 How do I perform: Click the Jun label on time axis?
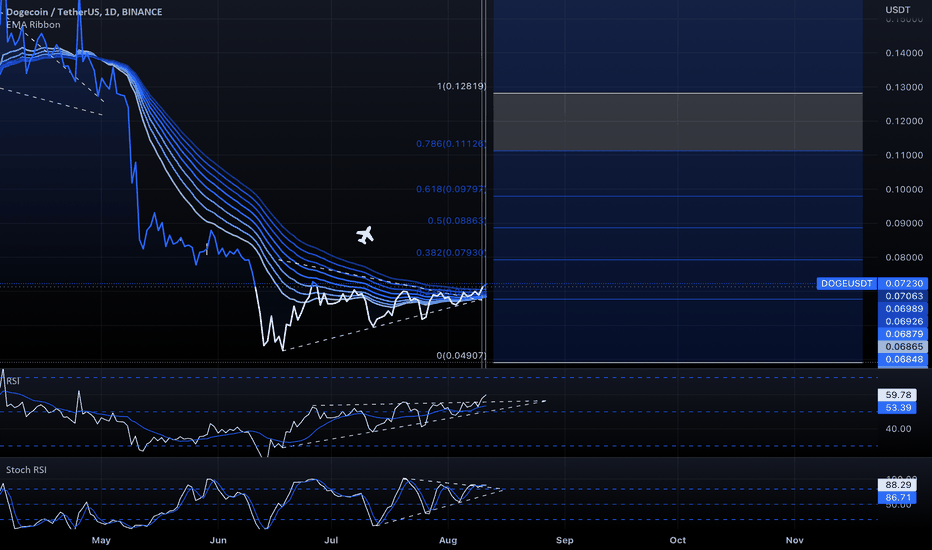click(x=218, y=540)
